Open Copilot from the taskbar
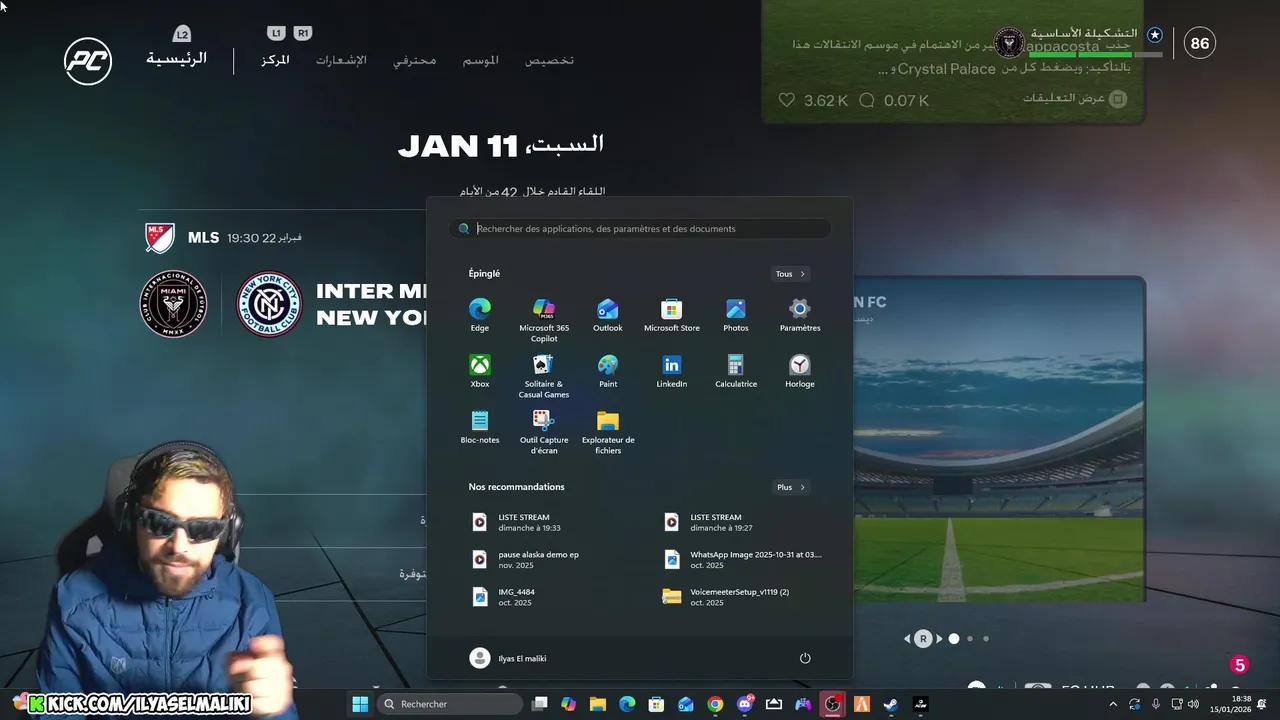The height and width of the screenshot is (720, 1280). point(569,704)
